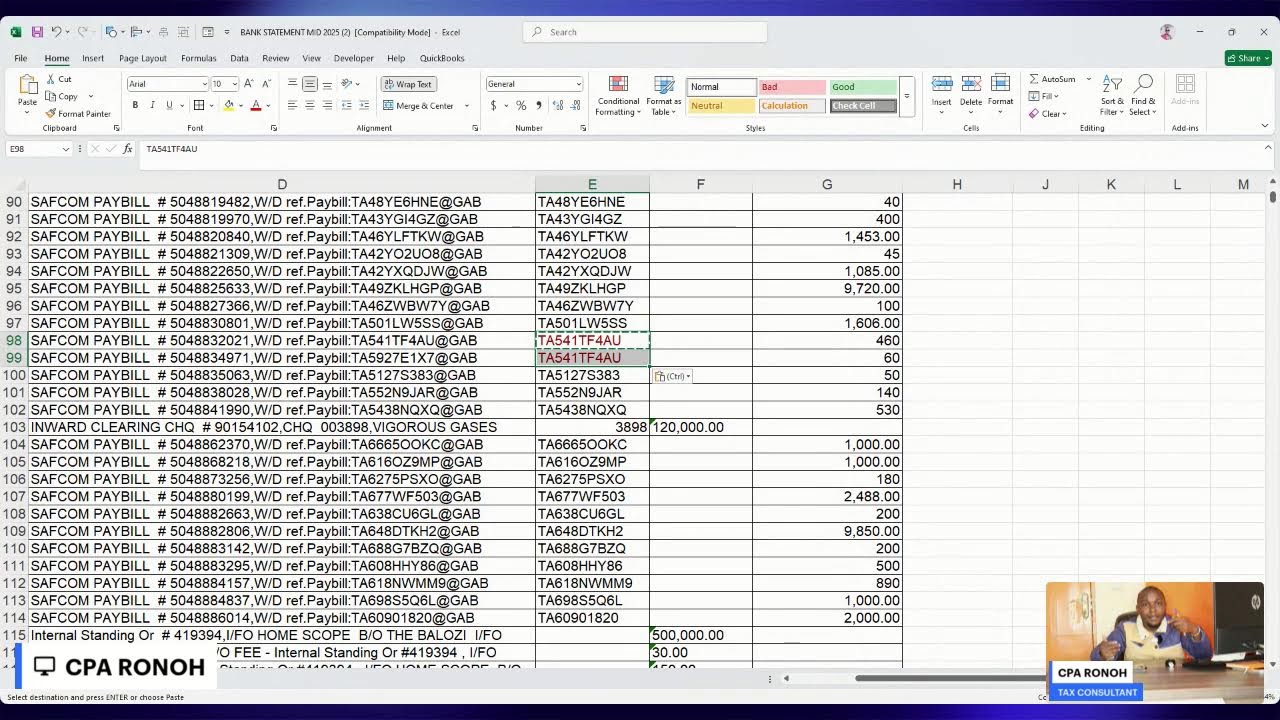The image size is (1280, 720).
Task: Open the text Orientation options
Action: (349, 84)
